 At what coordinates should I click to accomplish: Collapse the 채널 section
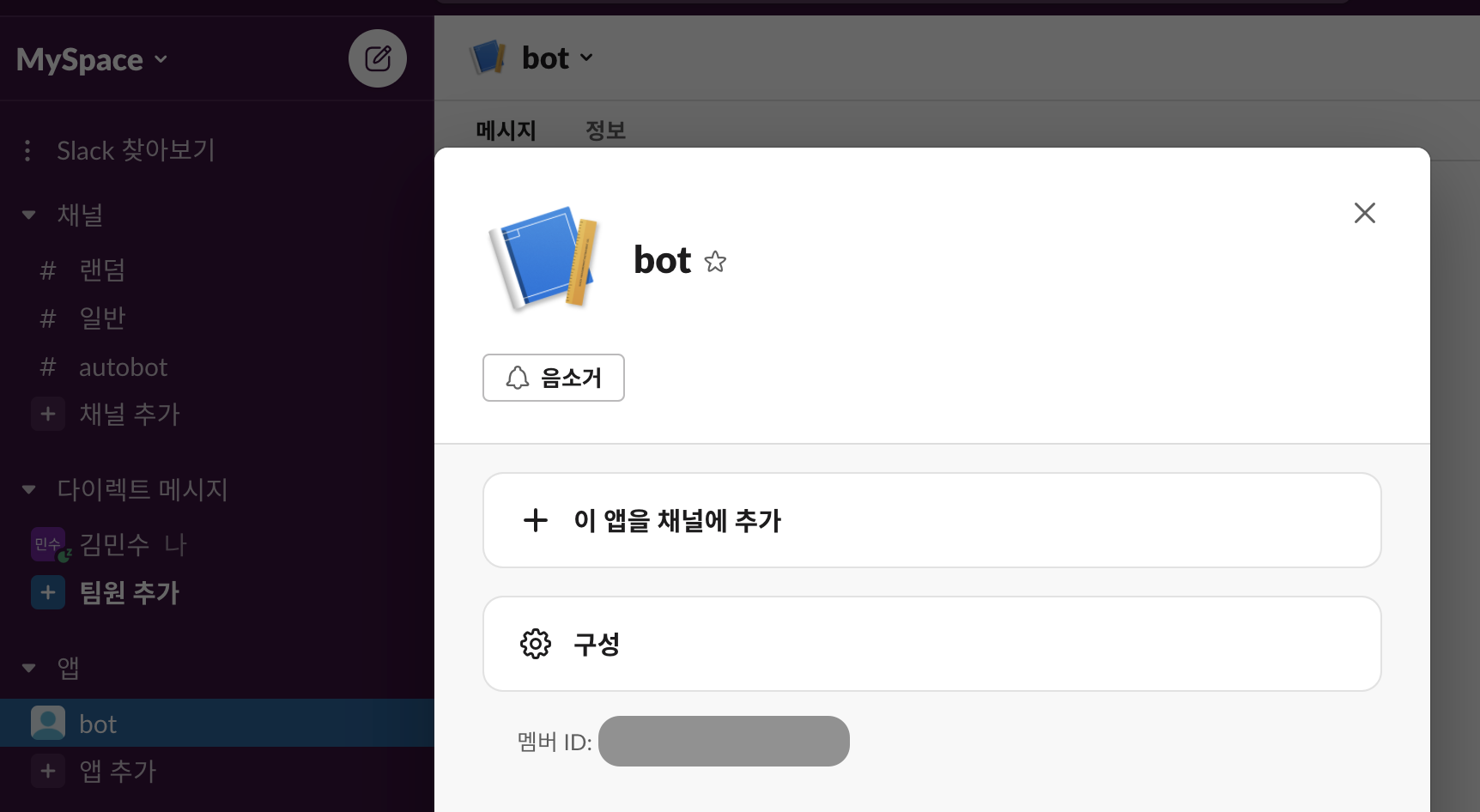click(28, 215)
